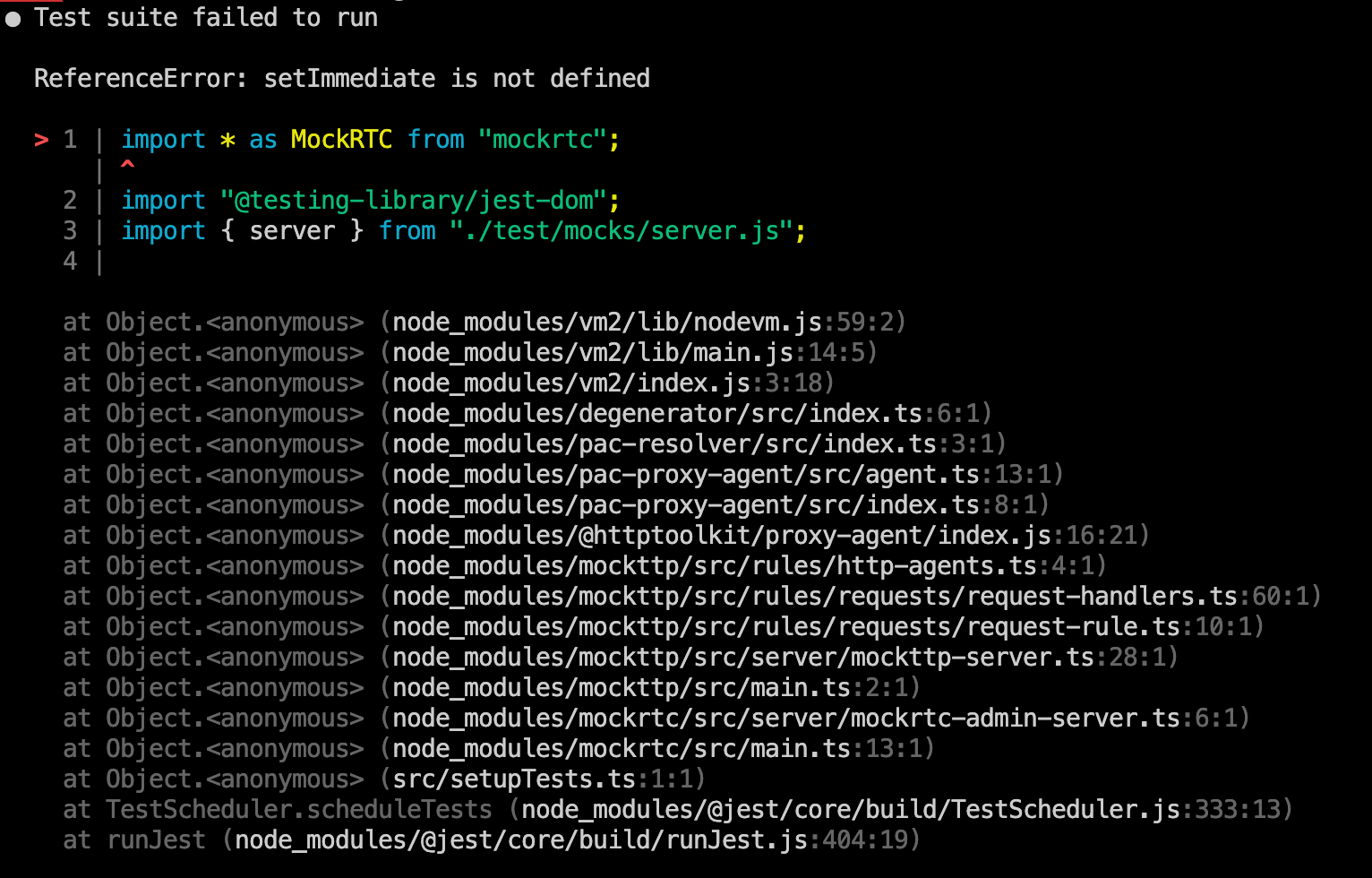Screen dimensions: 1372x878
Task: Click the ReferenceError message text
Action: click(x=340, y=78)
